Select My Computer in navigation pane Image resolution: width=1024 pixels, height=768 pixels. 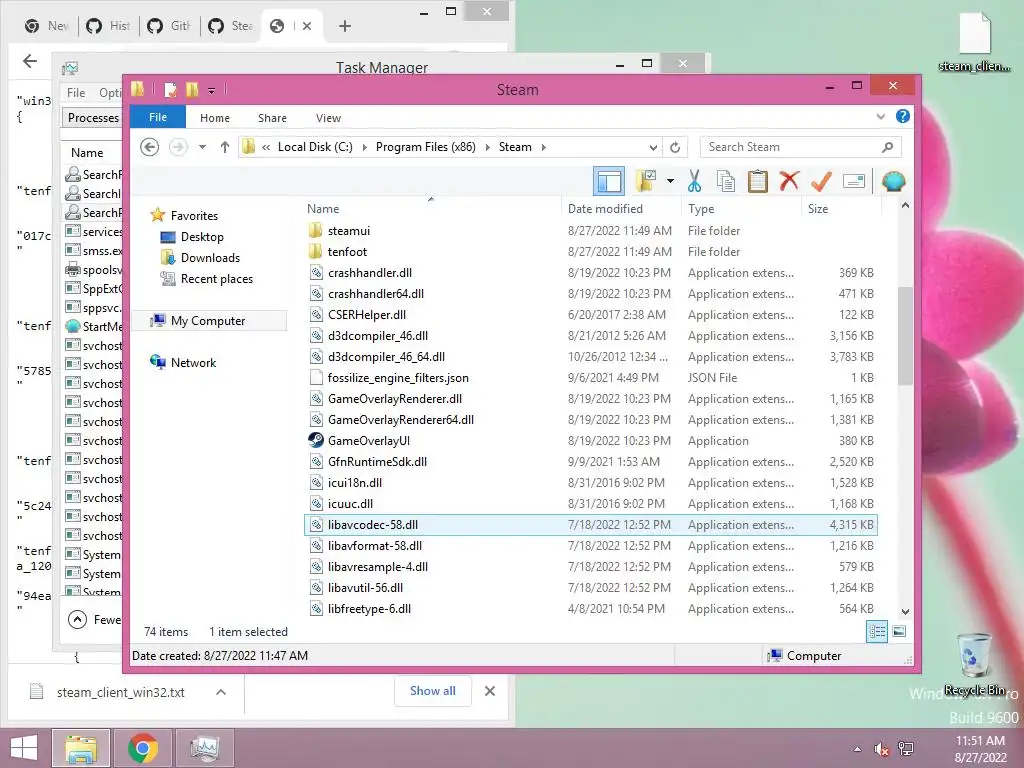[209, 321]
